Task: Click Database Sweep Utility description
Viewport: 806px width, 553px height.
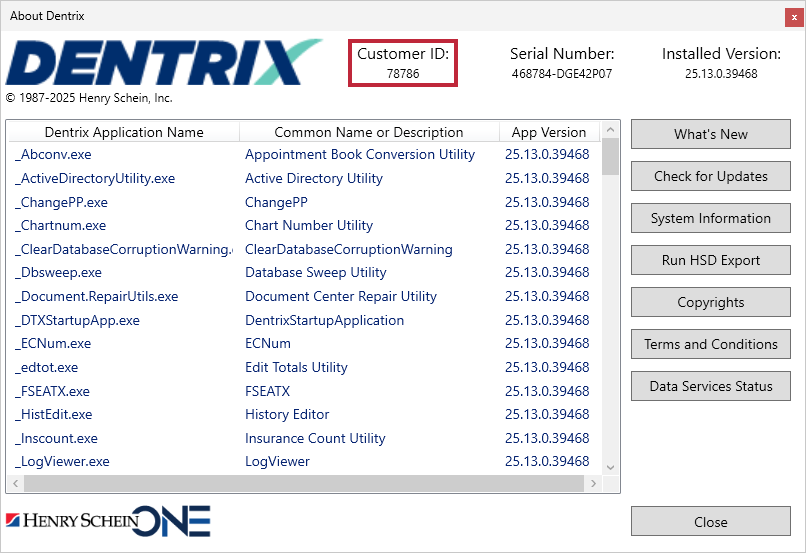Action: coord(316,272)
